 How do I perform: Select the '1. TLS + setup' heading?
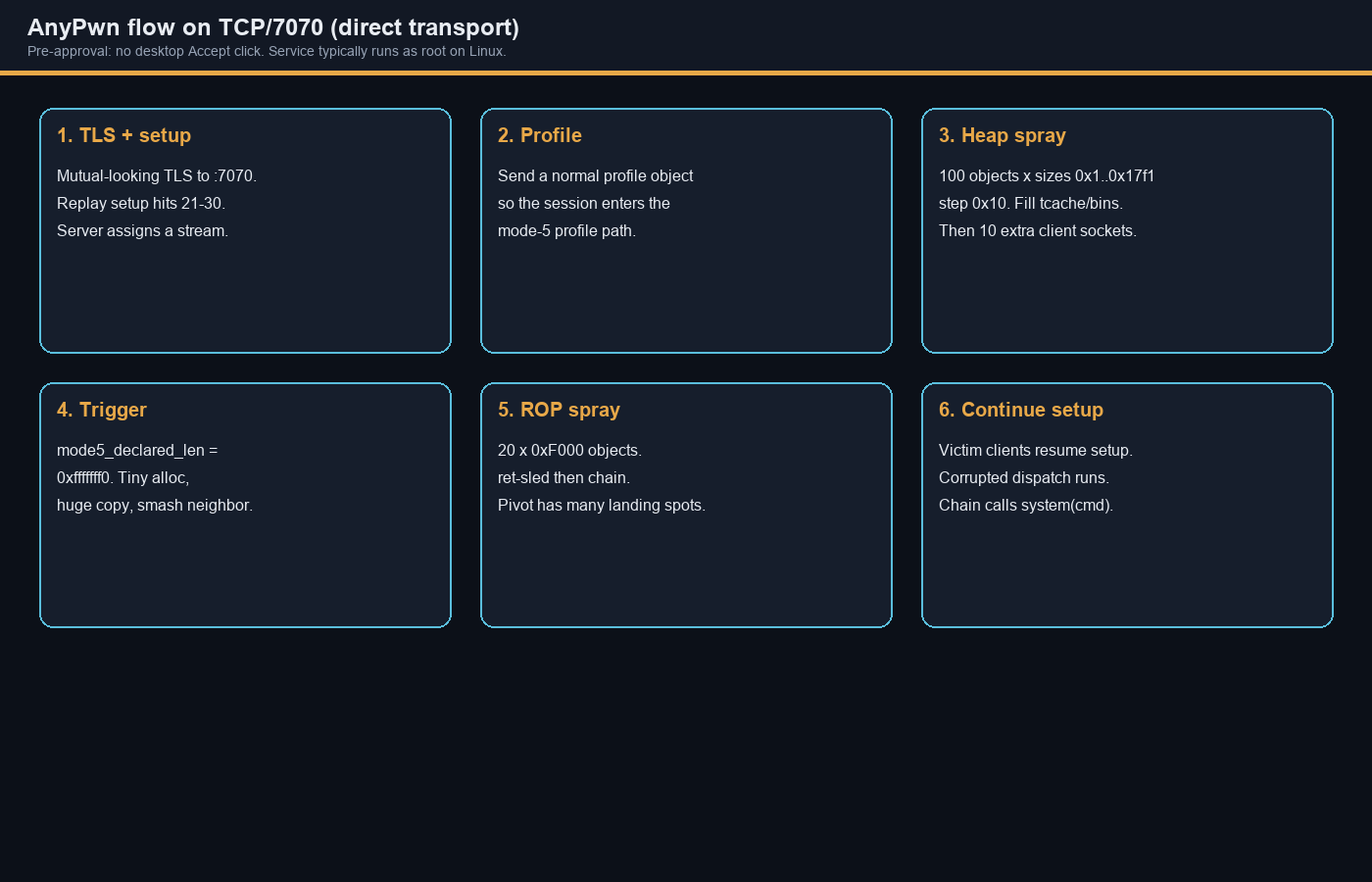[123, 135]
